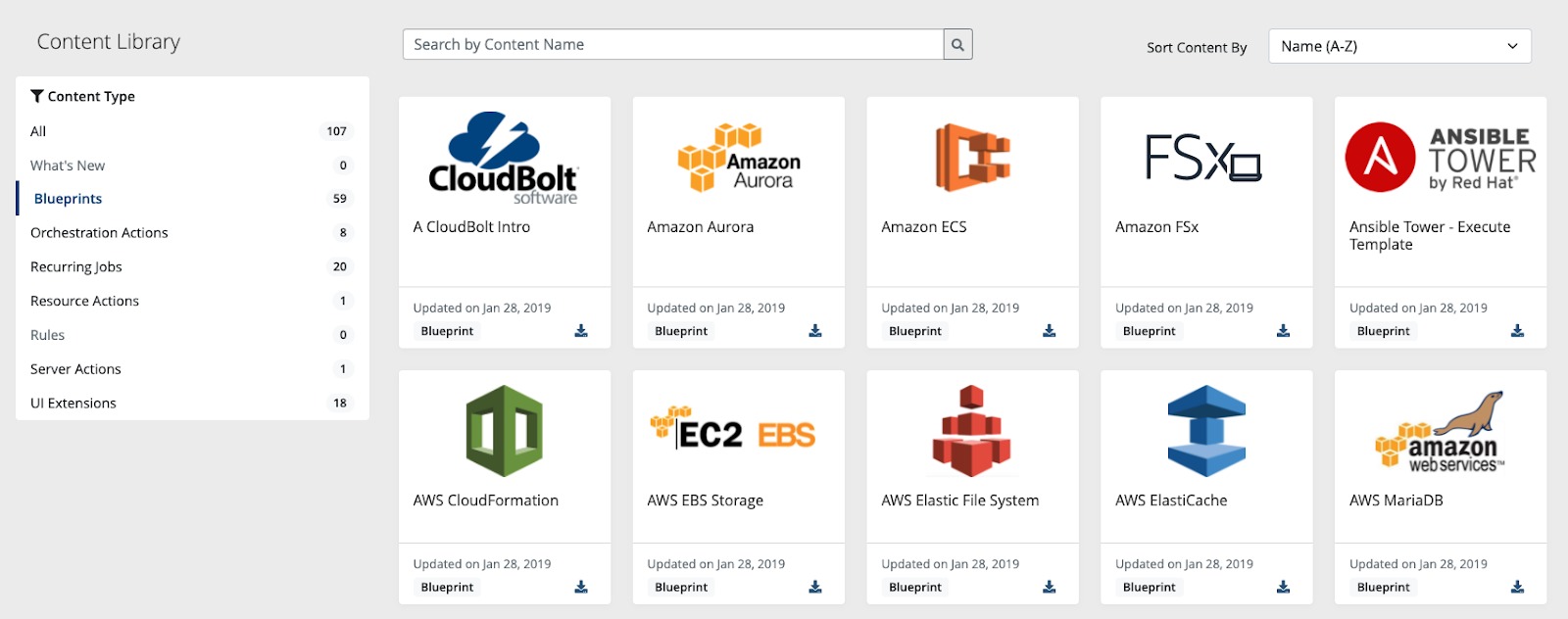The height and width of the screenshot is (619, 1568).
Task: Click the UI Extensions count badge 18
Action: coord(340,403)
